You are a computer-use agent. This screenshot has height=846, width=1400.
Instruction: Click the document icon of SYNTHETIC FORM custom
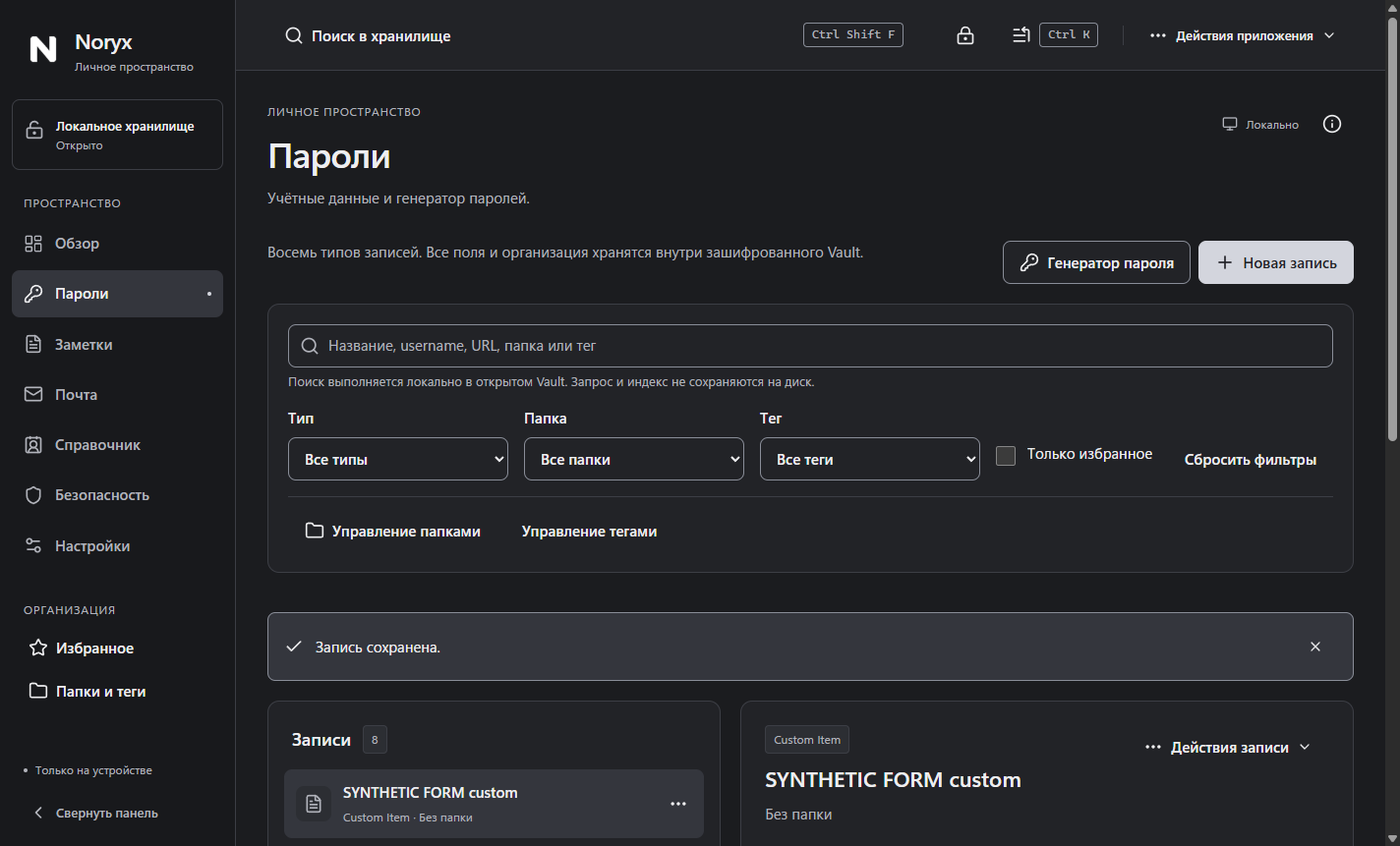314,804
